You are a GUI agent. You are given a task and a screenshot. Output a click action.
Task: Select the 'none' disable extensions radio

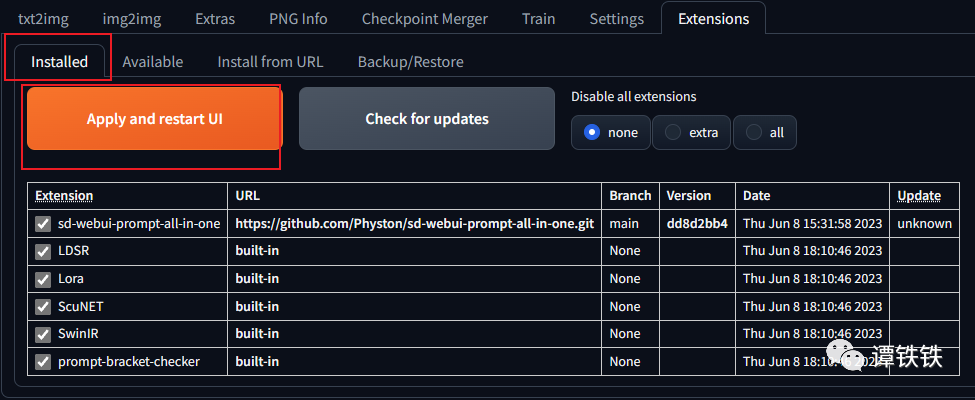pyautogui.click(x=611, y=133)
